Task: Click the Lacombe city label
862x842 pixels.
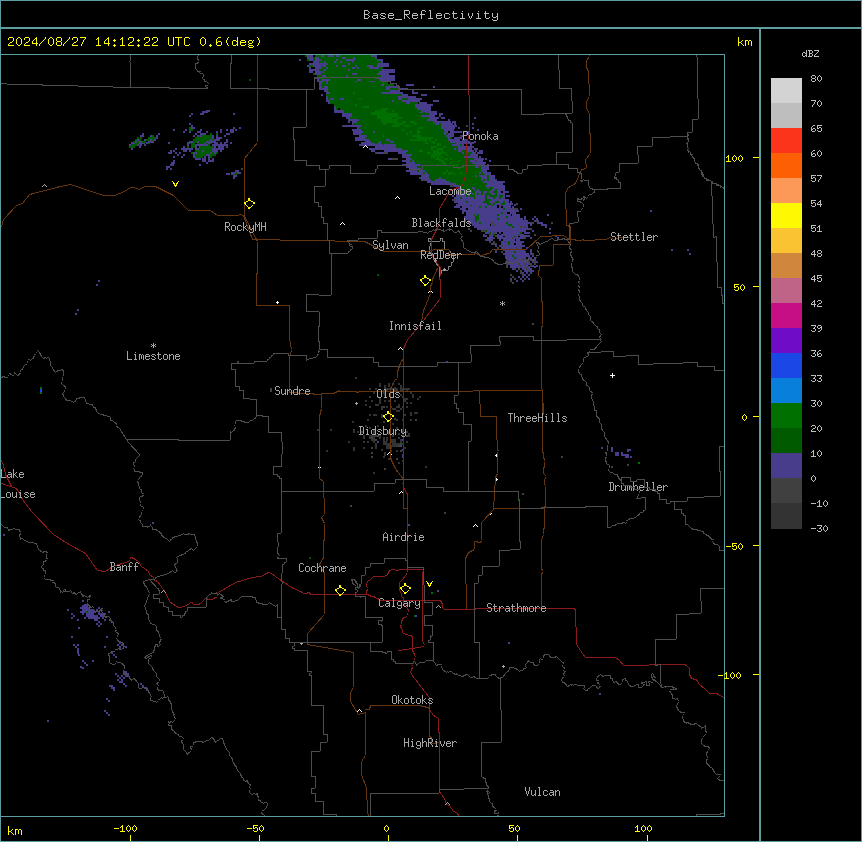Action: [x=450, y=191]
